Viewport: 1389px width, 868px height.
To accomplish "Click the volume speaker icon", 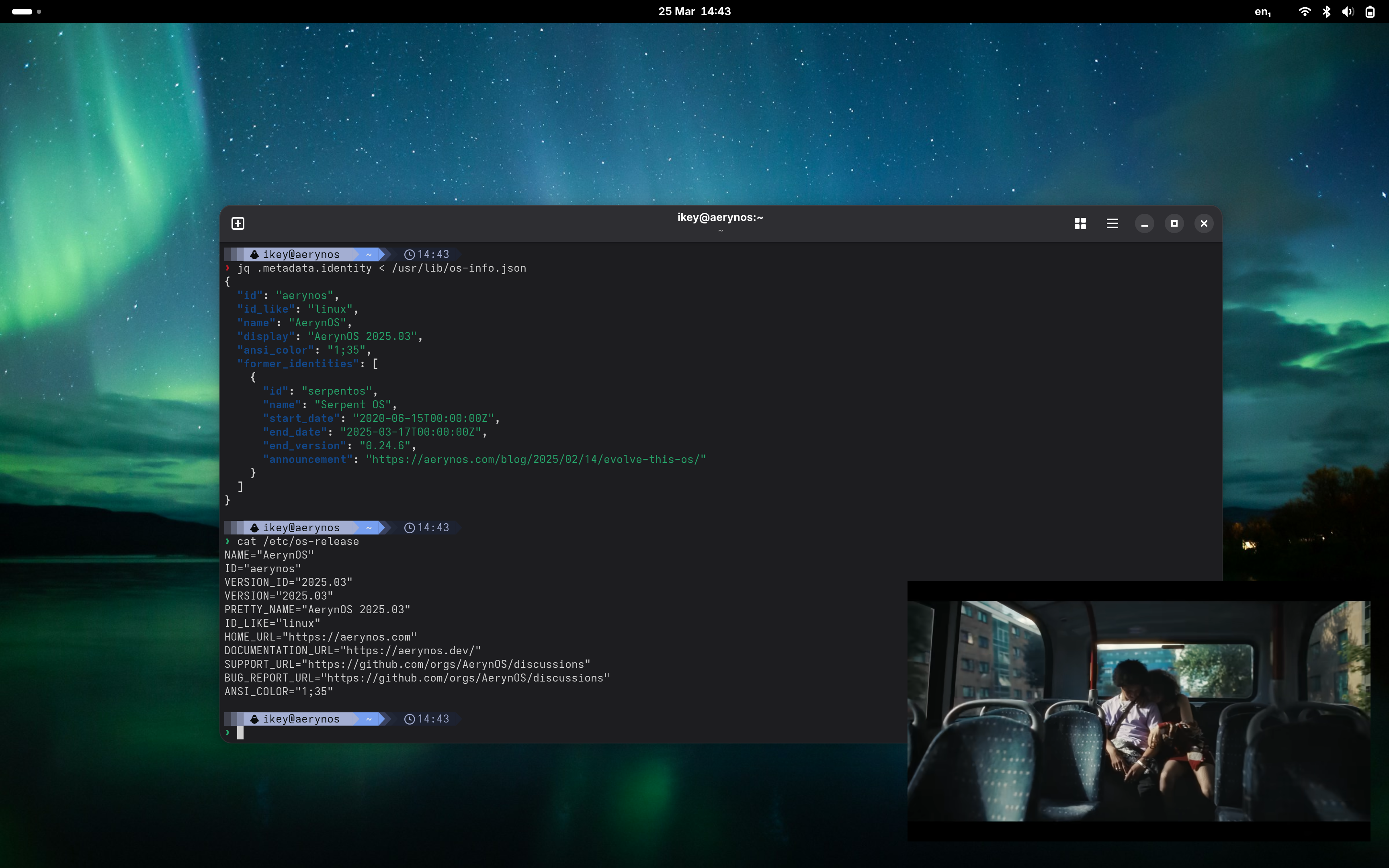I will coord(1348,12).
